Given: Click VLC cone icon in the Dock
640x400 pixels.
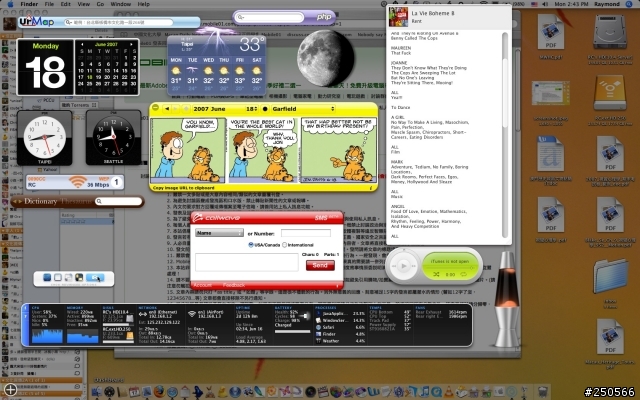Looking at the screenshot, I should click(449, 392).
